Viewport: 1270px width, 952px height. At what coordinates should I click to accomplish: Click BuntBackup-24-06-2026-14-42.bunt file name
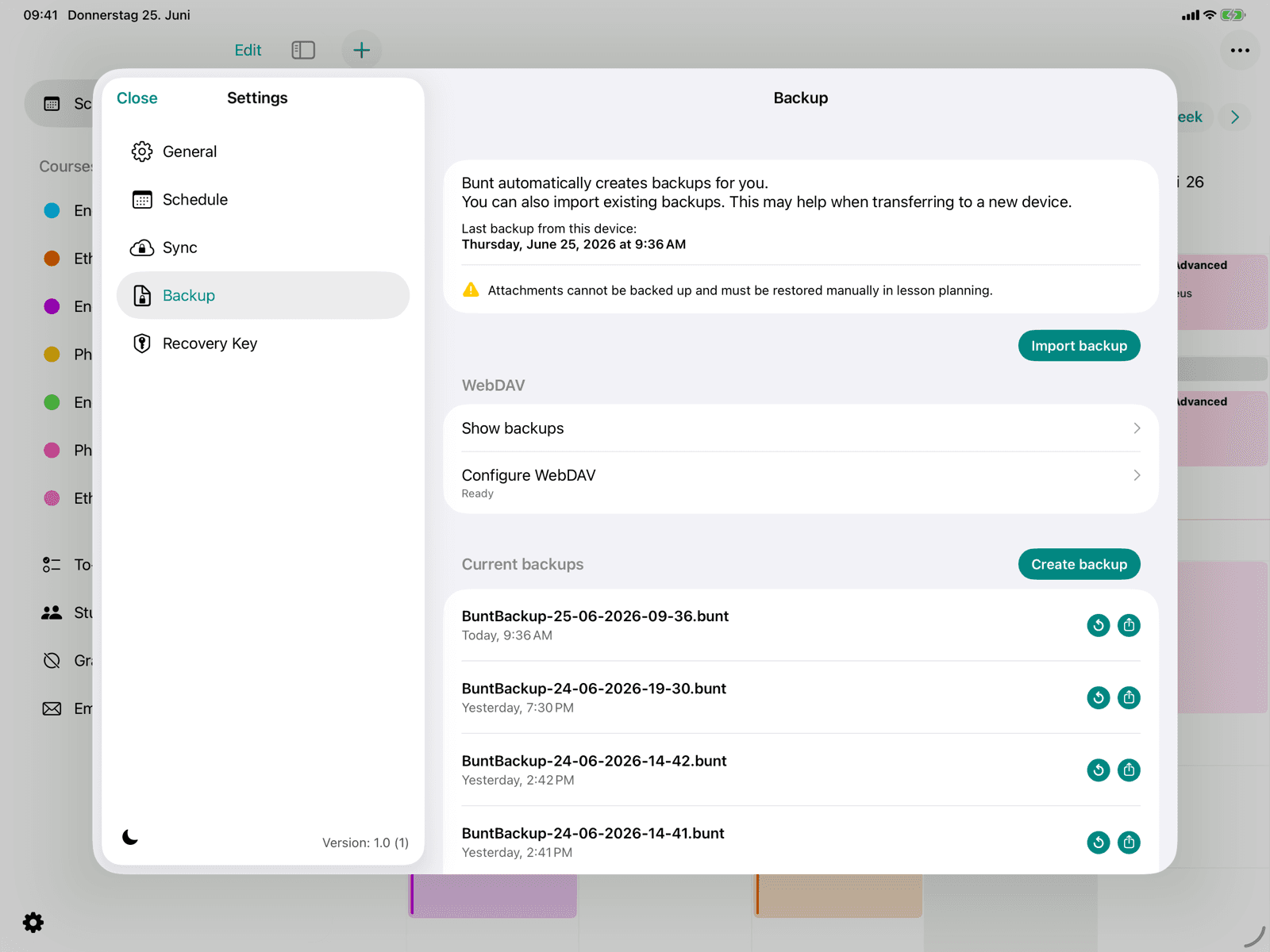tap(594, 761)
